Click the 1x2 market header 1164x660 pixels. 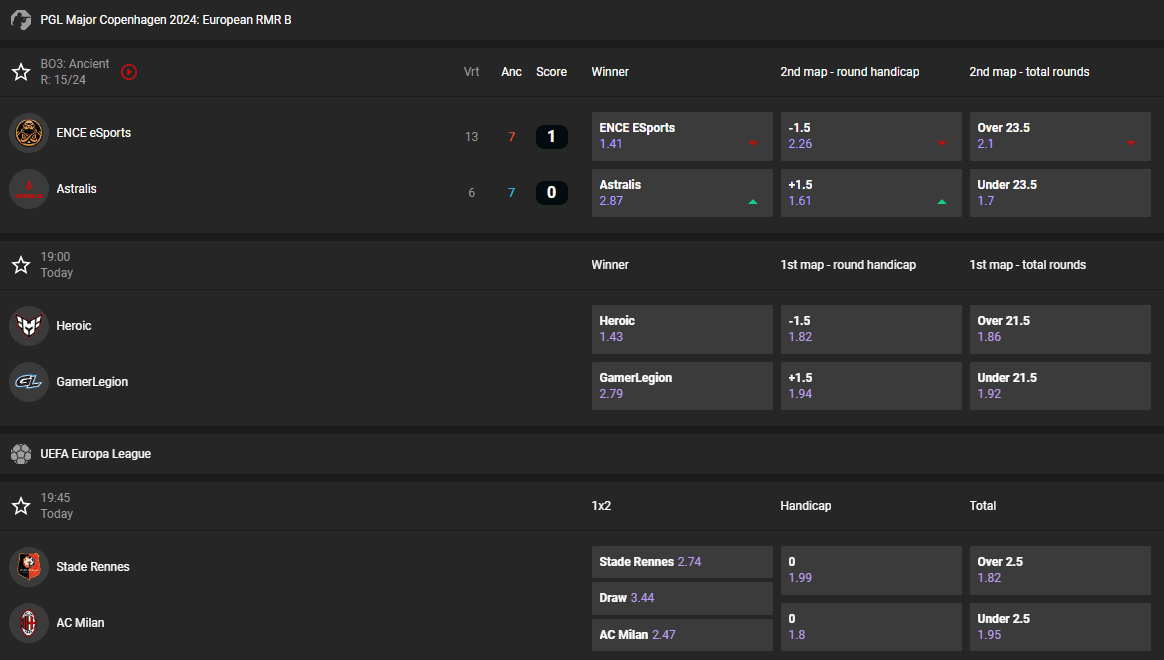coord(601,506)
